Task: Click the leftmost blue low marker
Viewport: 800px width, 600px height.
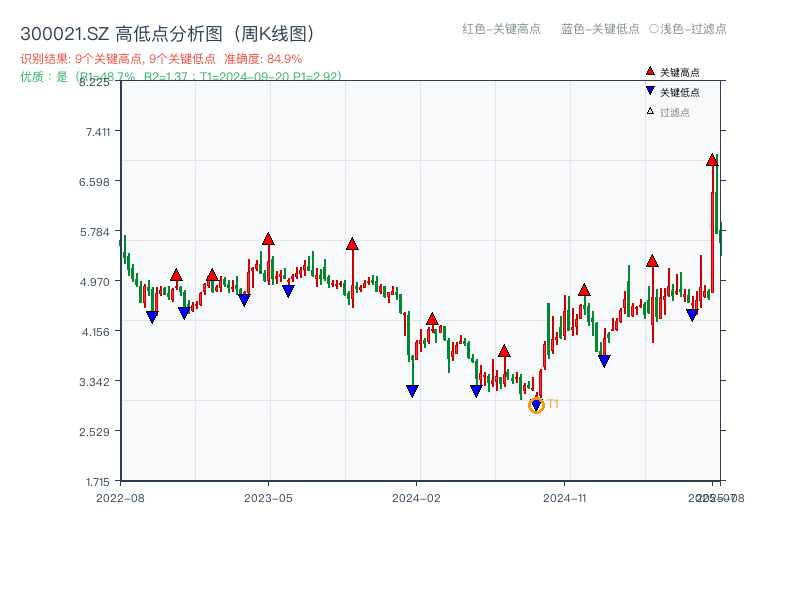Action: tap(152, 317)
